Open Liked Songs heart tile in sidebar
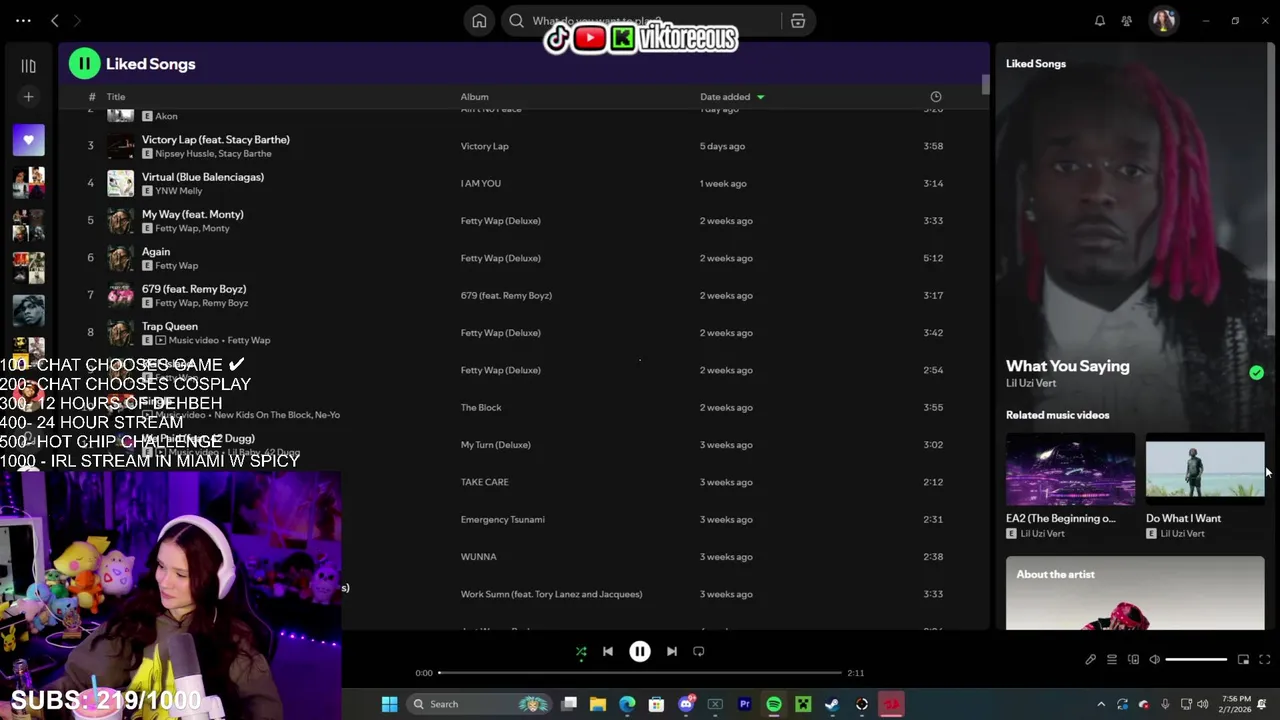The image size is (1280, 720). (x=28, y=140)
